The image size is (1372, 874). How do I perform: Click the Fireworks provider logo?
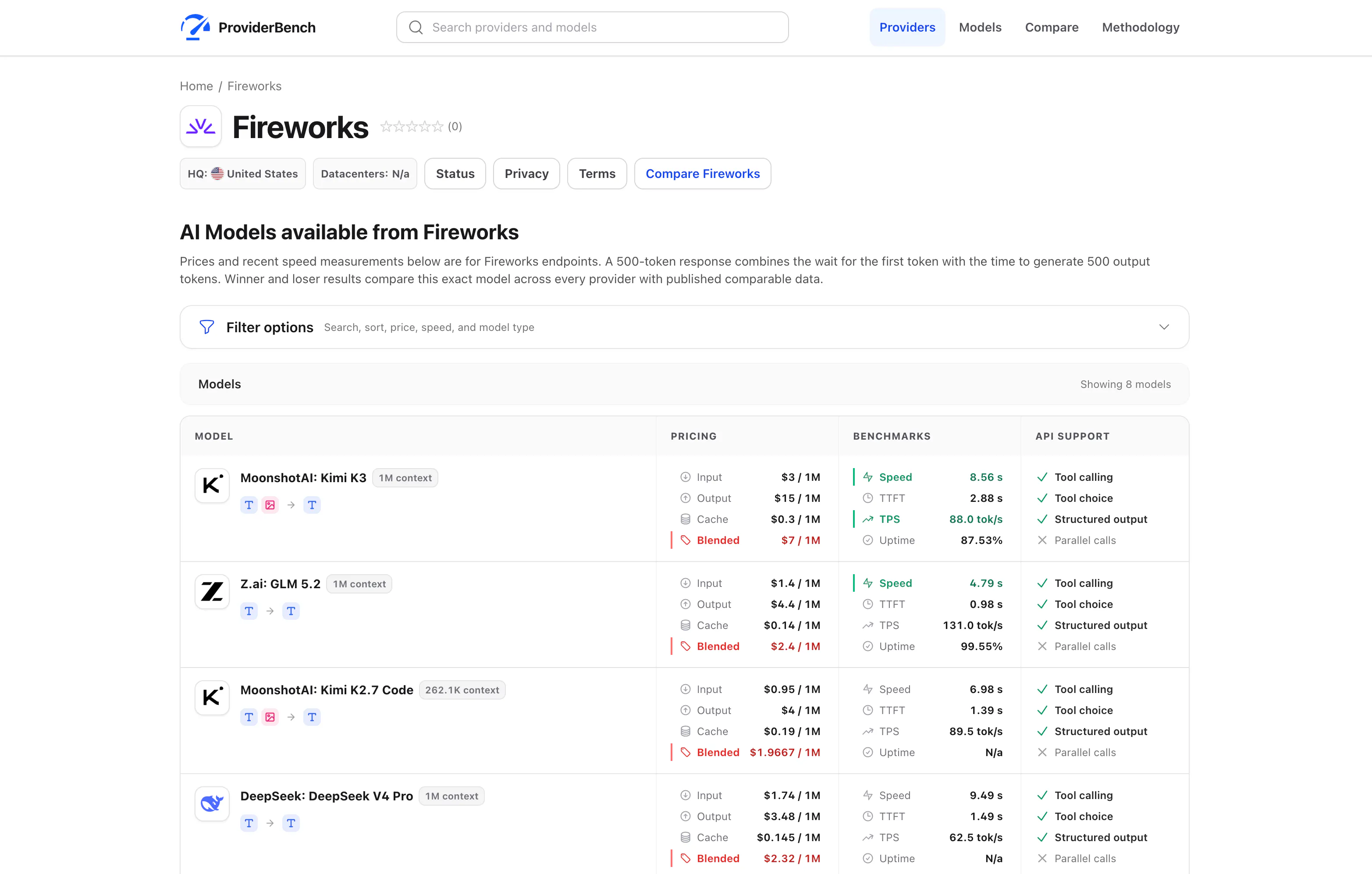pos(201,127)
